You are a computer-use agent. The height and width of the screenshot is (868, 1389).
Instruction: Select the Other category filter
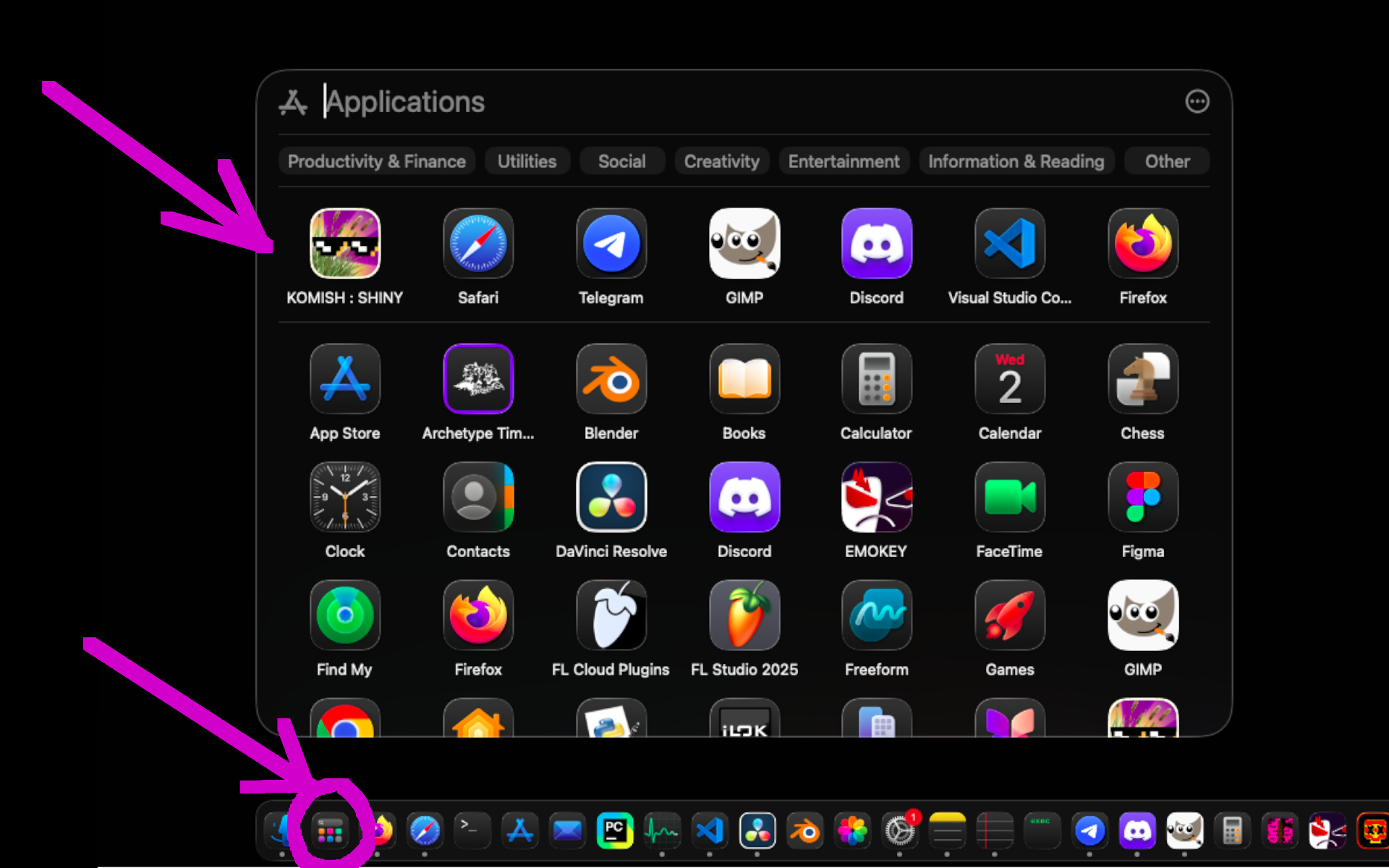1168,161
